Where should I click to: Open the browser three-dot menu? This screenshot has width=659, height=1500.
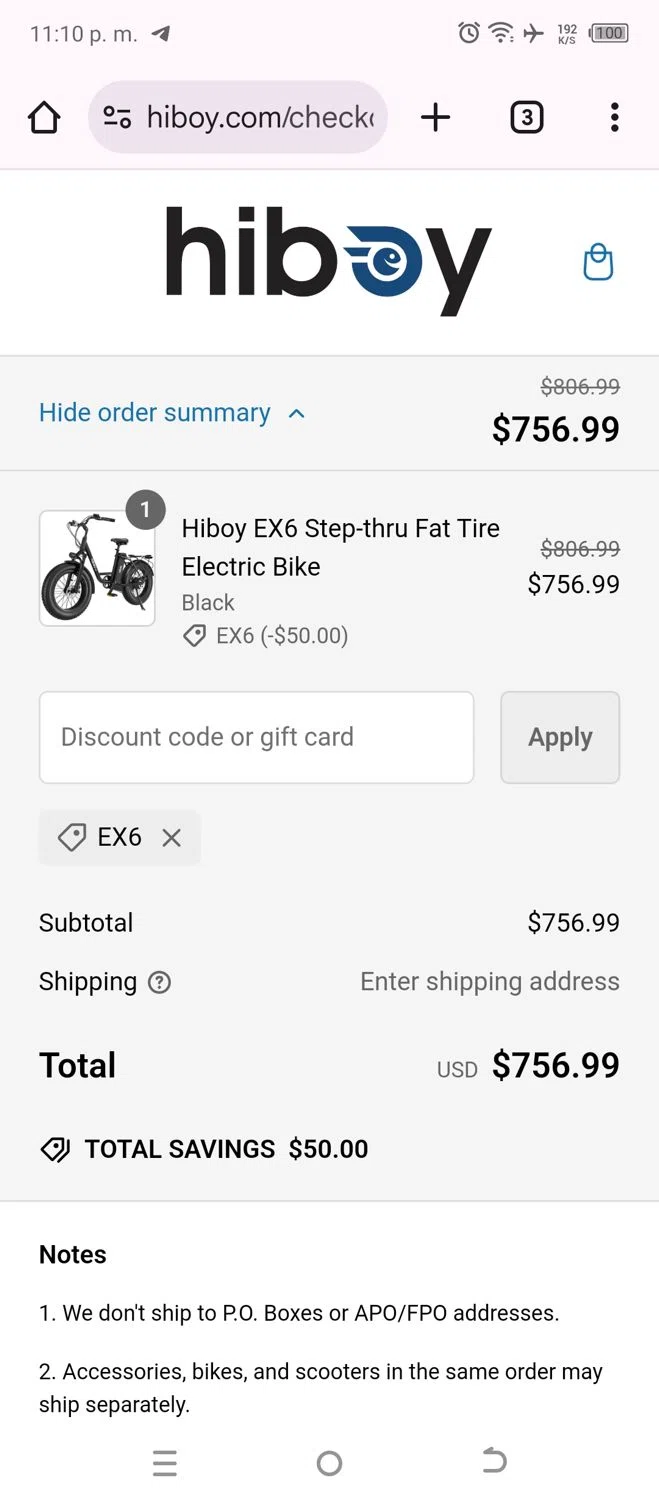click(x=614, y=118)
